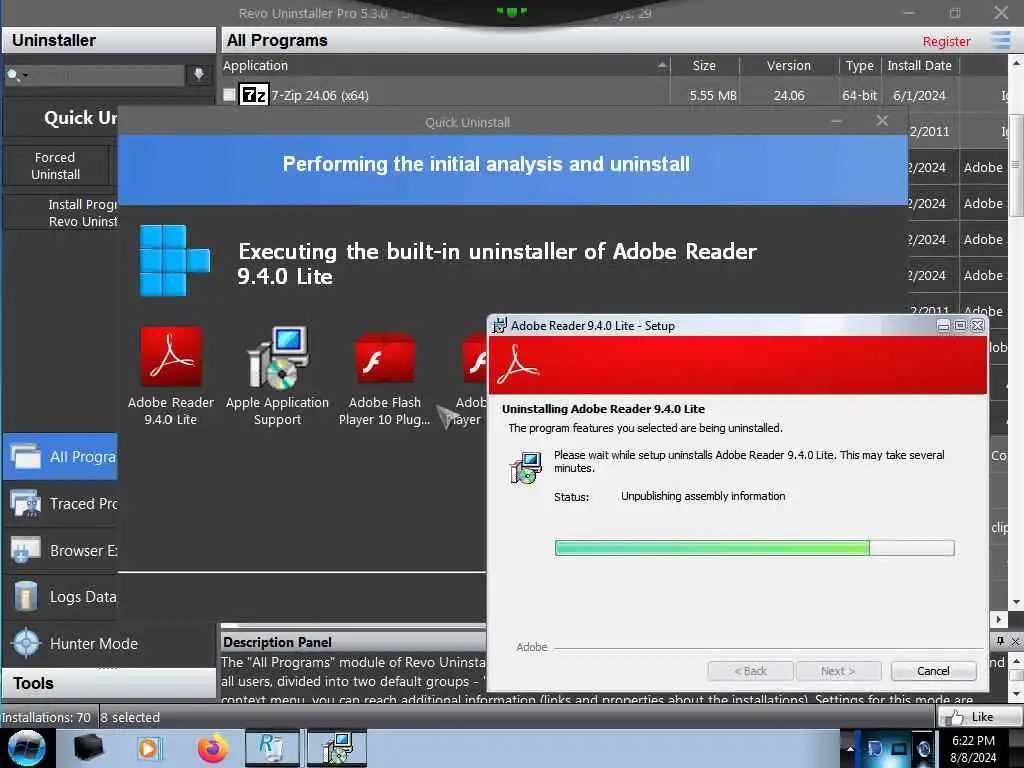Select the 7-Zip 24.06 (x64) row
The height and width of the screenshot is (768, 1024).
(x=614, y=95)
